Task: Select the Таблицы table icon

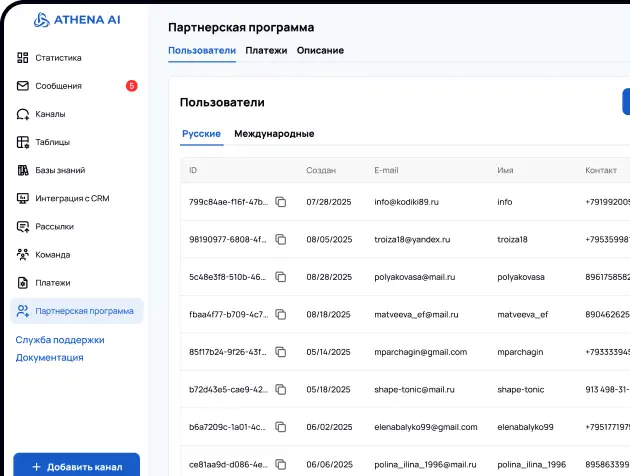Action: 23,142
